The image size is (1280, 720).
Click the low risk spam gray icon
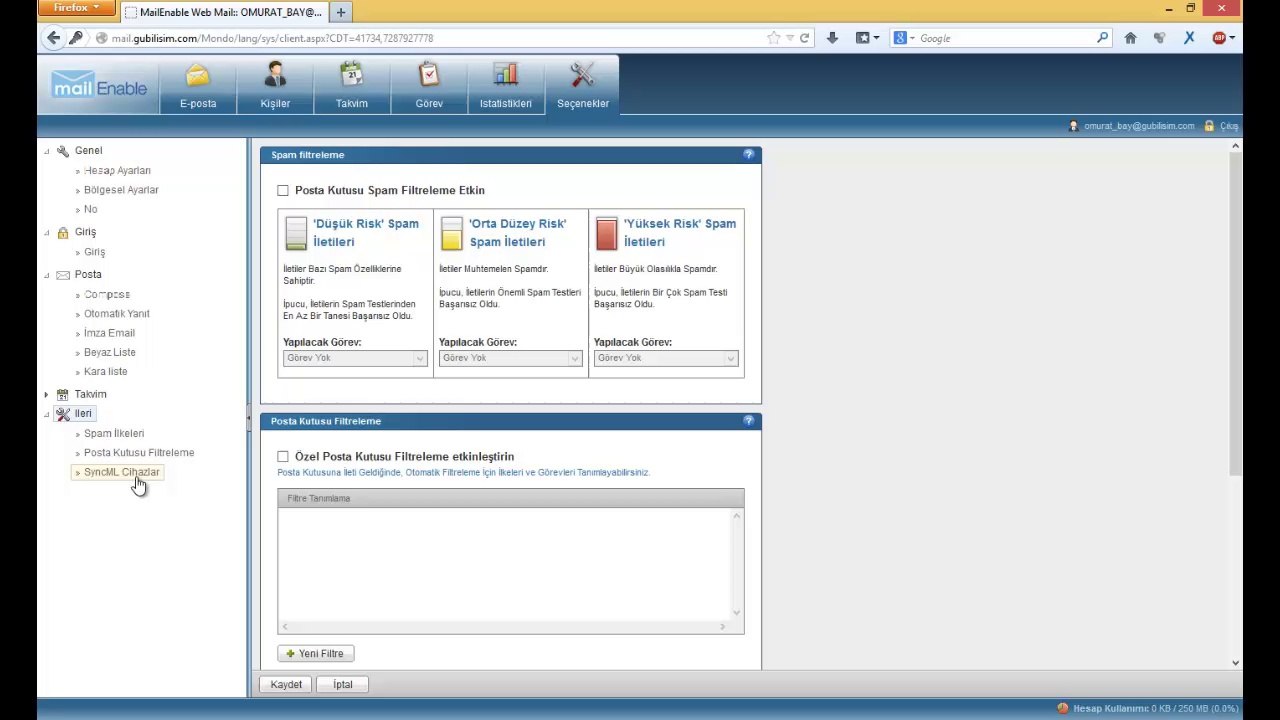296,233
